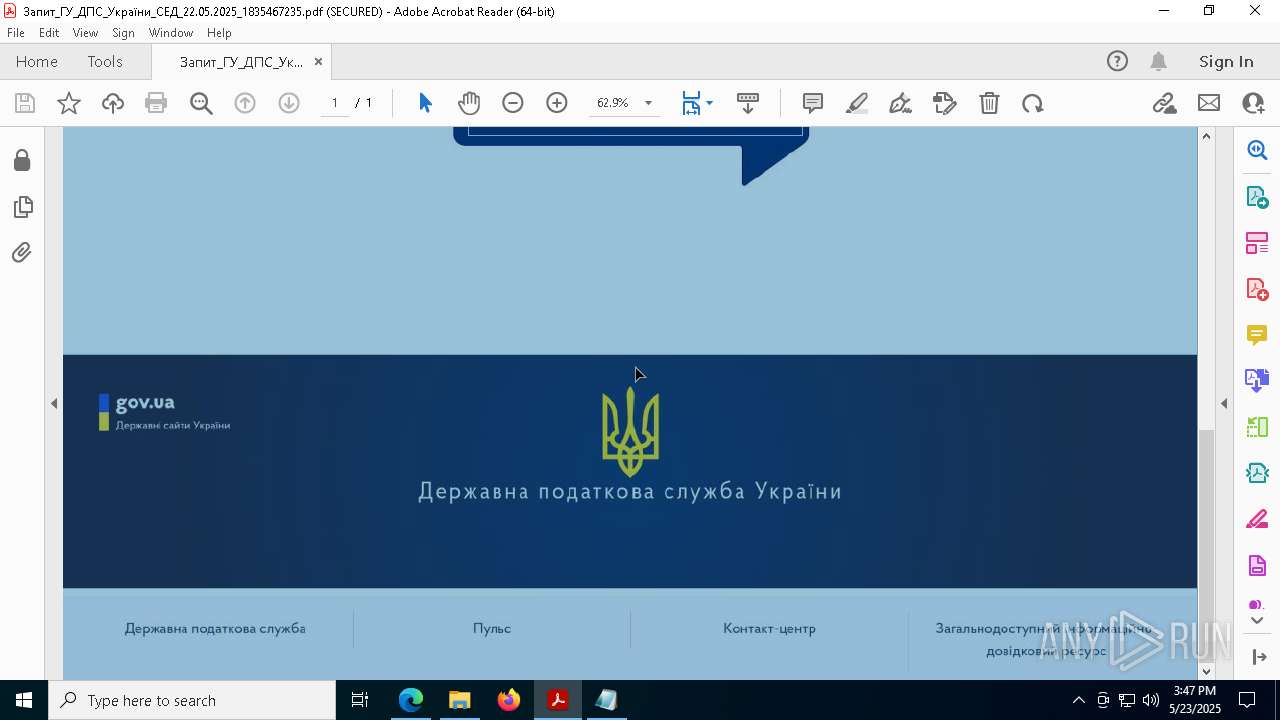
Task: Add a sticky note comment
Action: pyautogui.click(x=813, y=103)
